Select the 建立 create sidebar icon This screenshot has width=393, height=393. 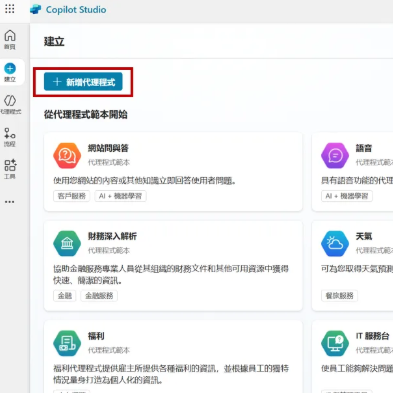coord(10,72)
